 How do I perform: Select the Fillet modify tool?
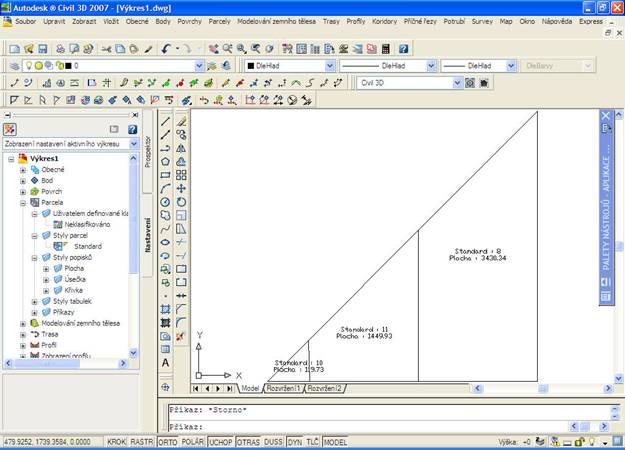[181, 322]
